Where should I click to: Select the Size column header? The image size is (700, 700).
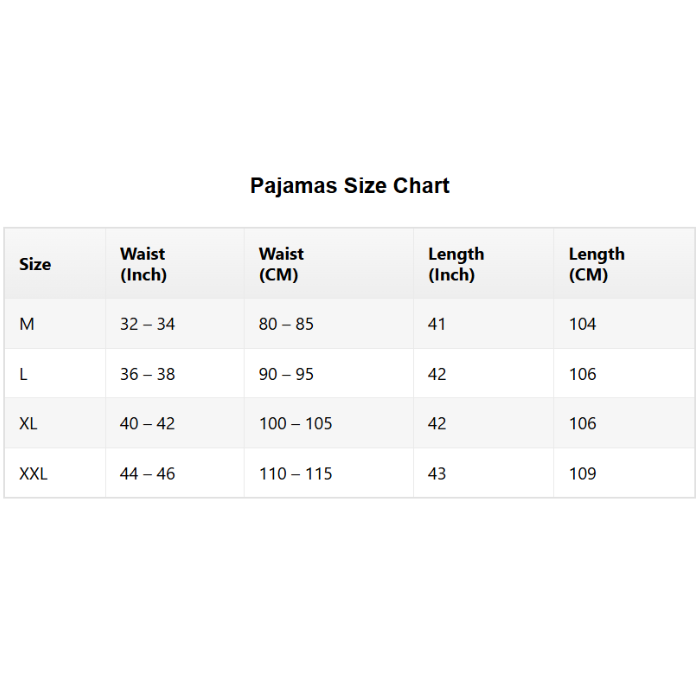pos(35,264)
